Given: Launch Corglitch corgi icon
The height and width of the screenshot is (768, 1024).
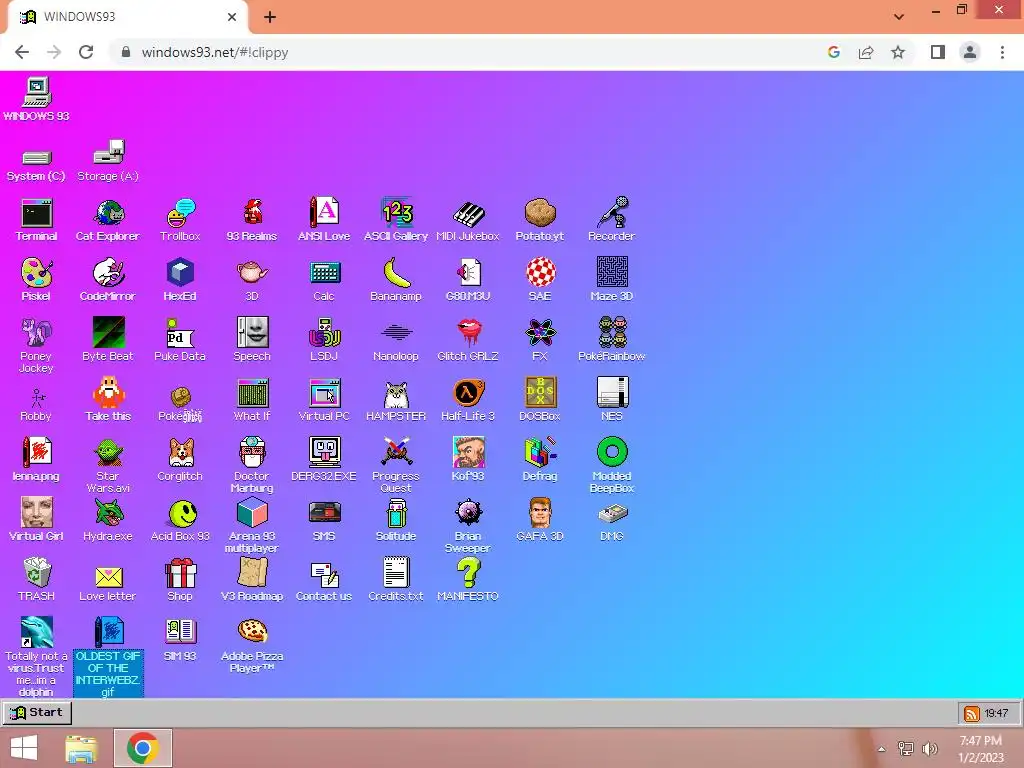Looking at the screenshot, I should [x=180, y=453].
